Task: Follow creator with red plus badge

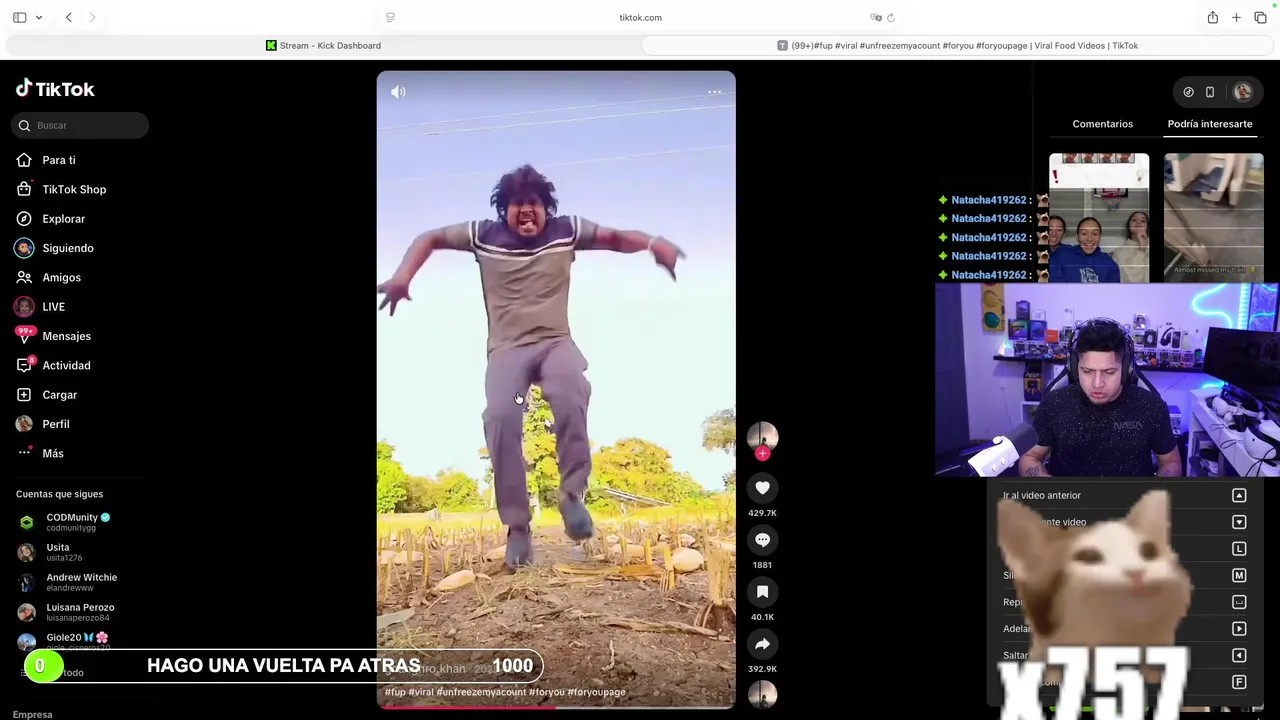Action: point(762,454)
